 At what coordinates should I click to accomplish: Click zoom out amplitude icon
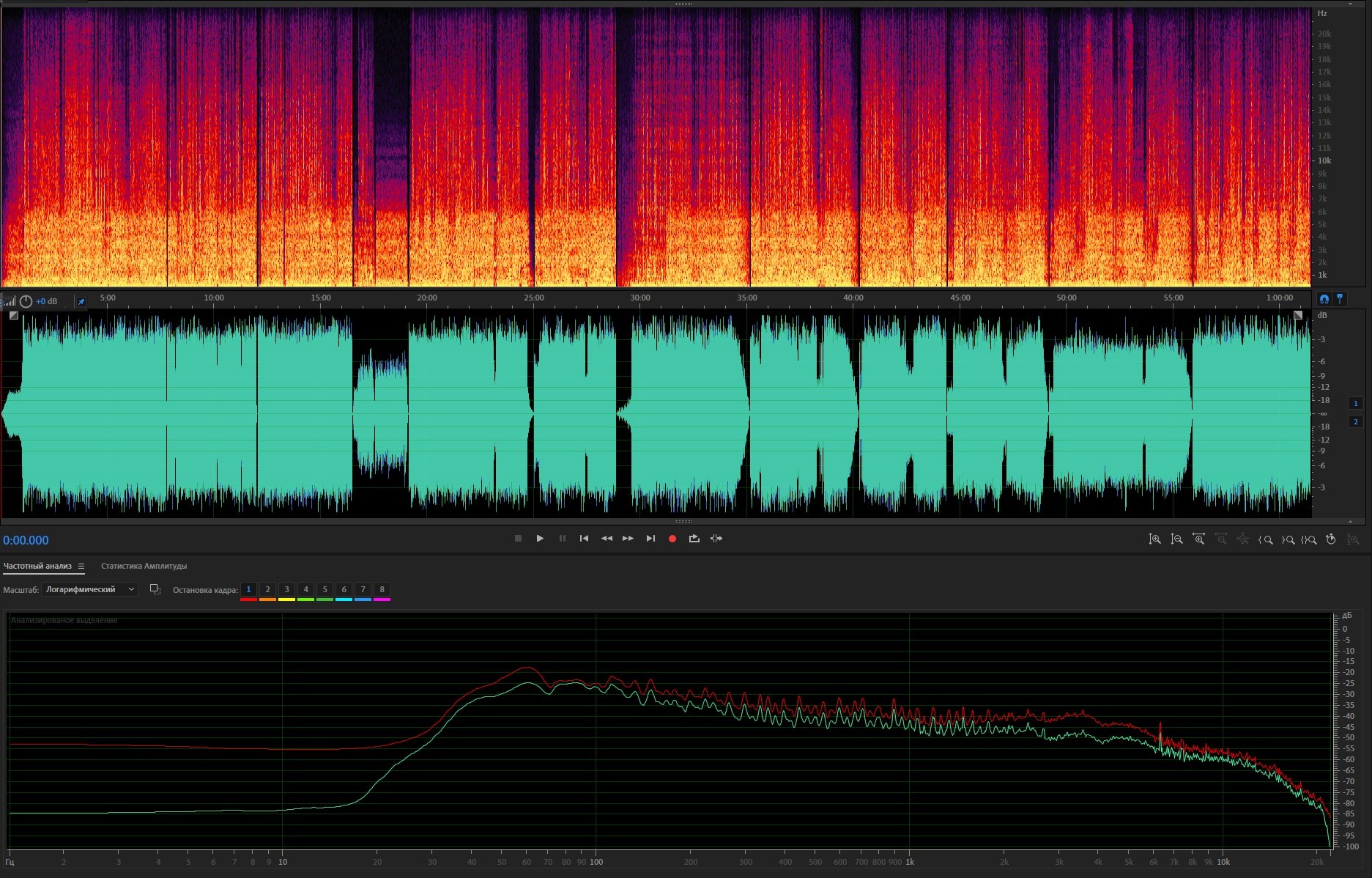(1176, 539)
